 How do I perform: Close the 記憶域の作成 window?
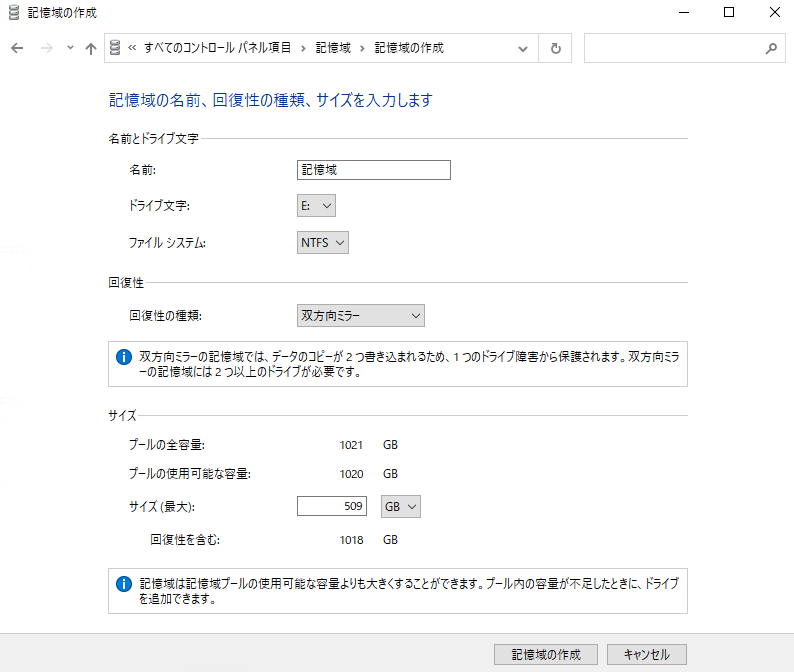[x=774, y=12]
